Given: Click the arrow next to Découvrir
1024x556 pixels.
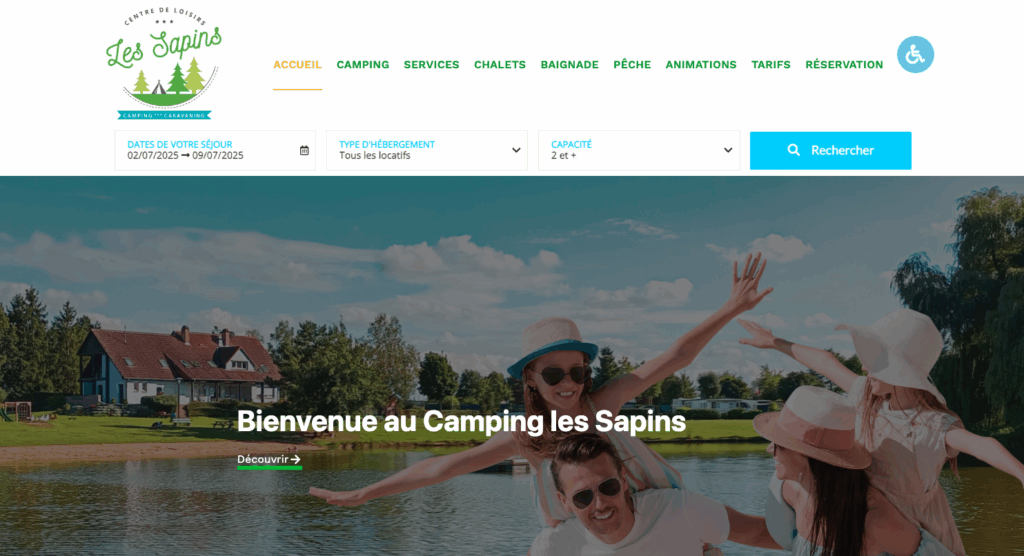Looking at the screenshot, I should point(296,459).
